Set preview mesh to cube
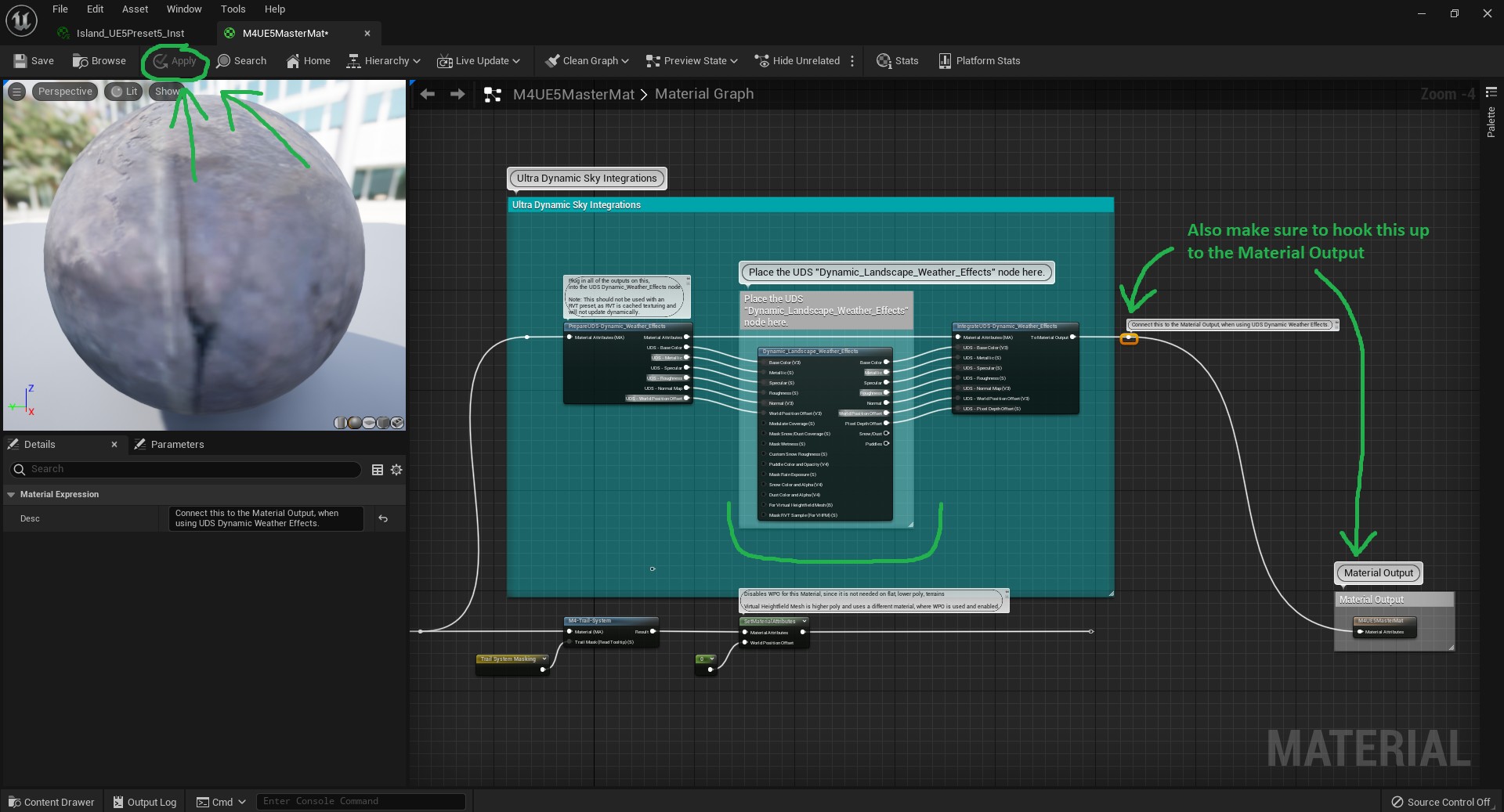Screen dimensions: 1504x812 click(x=383, y=423)
